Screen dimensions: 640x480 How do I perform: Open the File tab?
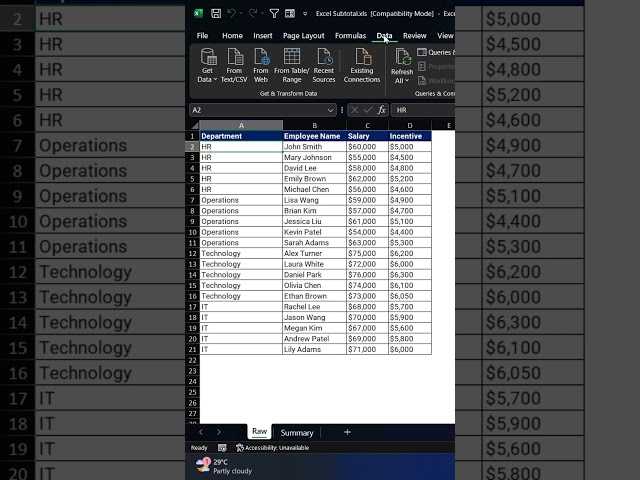202,36
